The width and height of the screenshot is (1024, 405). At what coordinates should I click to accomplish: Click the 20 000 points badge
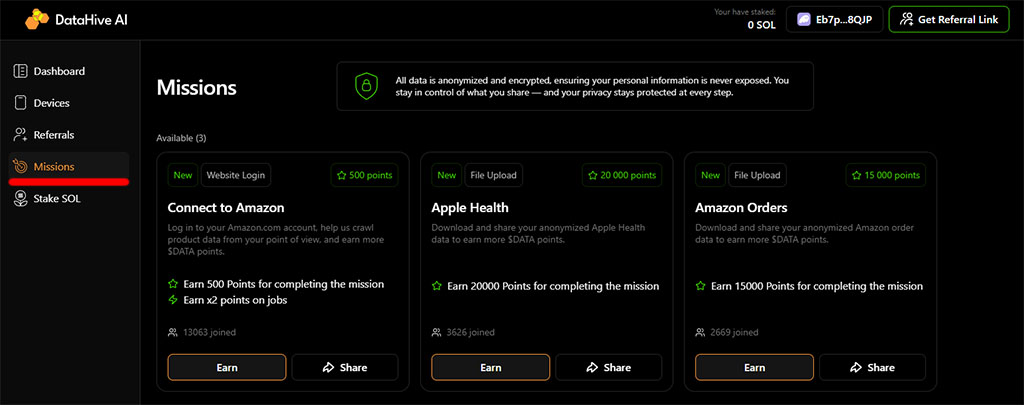point(622,175)
